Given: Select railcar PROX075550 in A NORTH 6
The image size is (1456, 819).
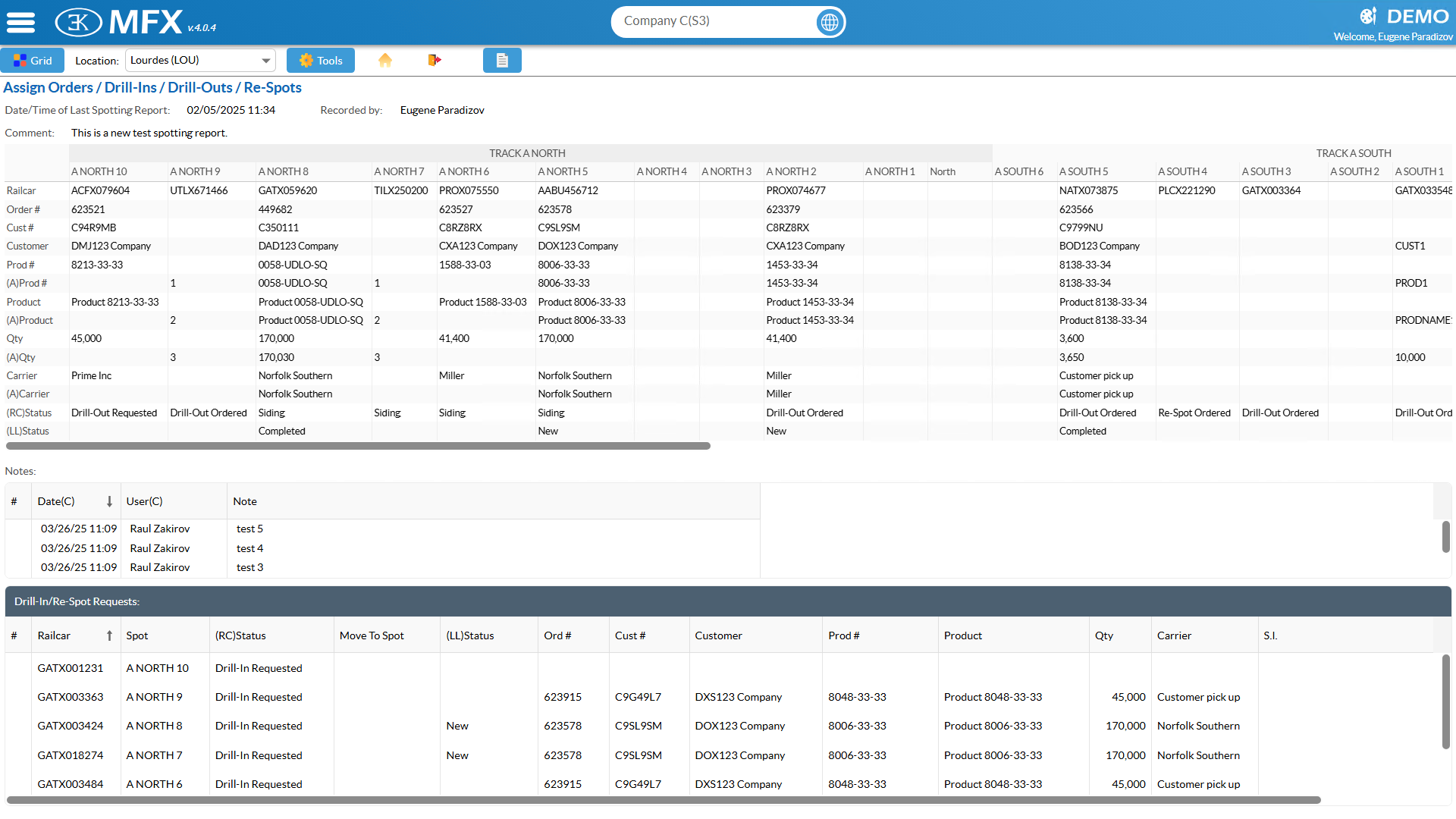Looking at the screenshot, I should [469, 190].
